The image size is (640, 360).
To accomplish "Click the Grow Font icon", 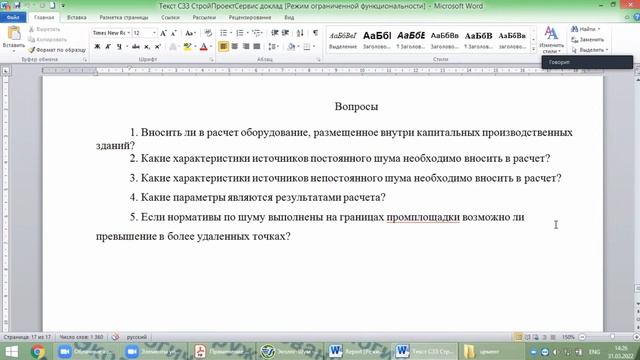I will point(163,33).
